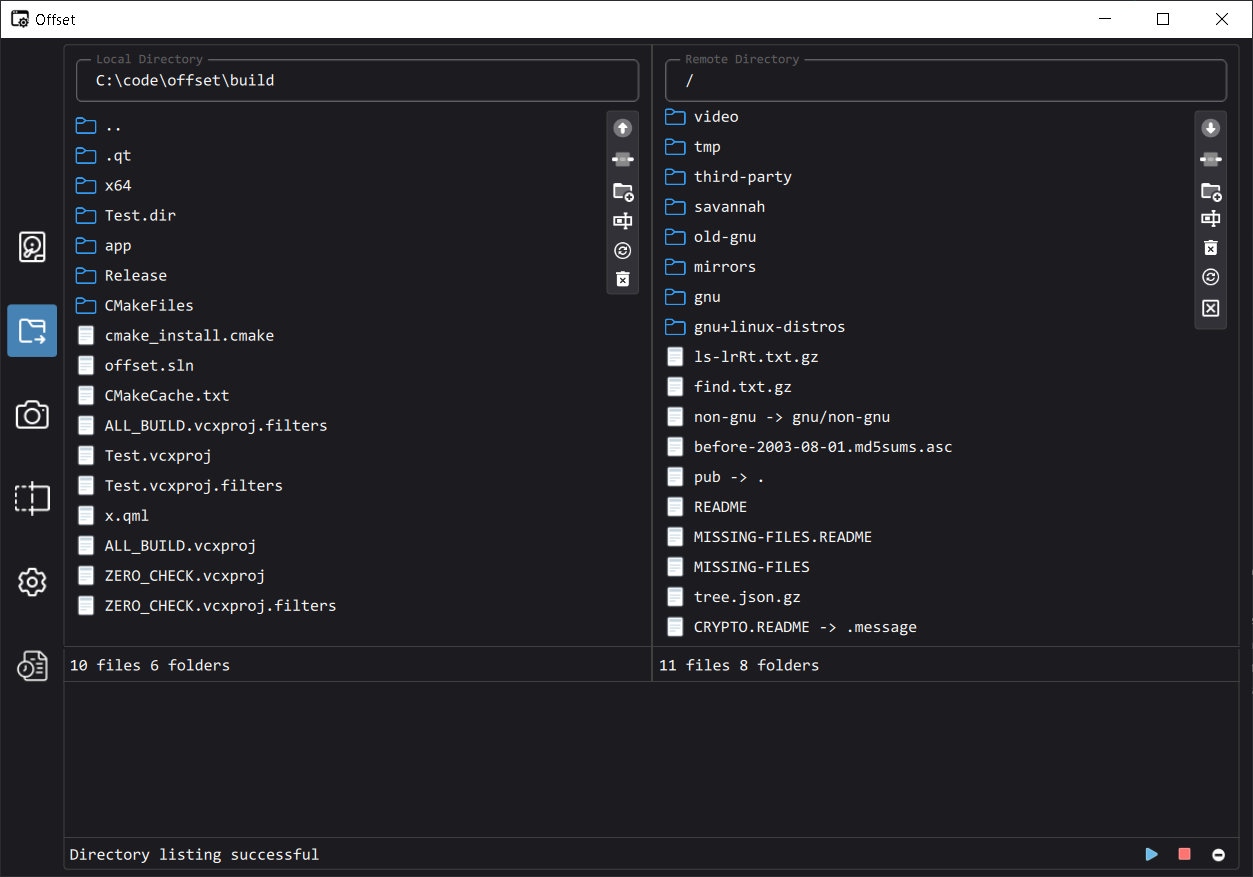Viewport: 1253px width, 877px height.
Task: Click the connect icon in local toolbar
Action: [623, 159]
